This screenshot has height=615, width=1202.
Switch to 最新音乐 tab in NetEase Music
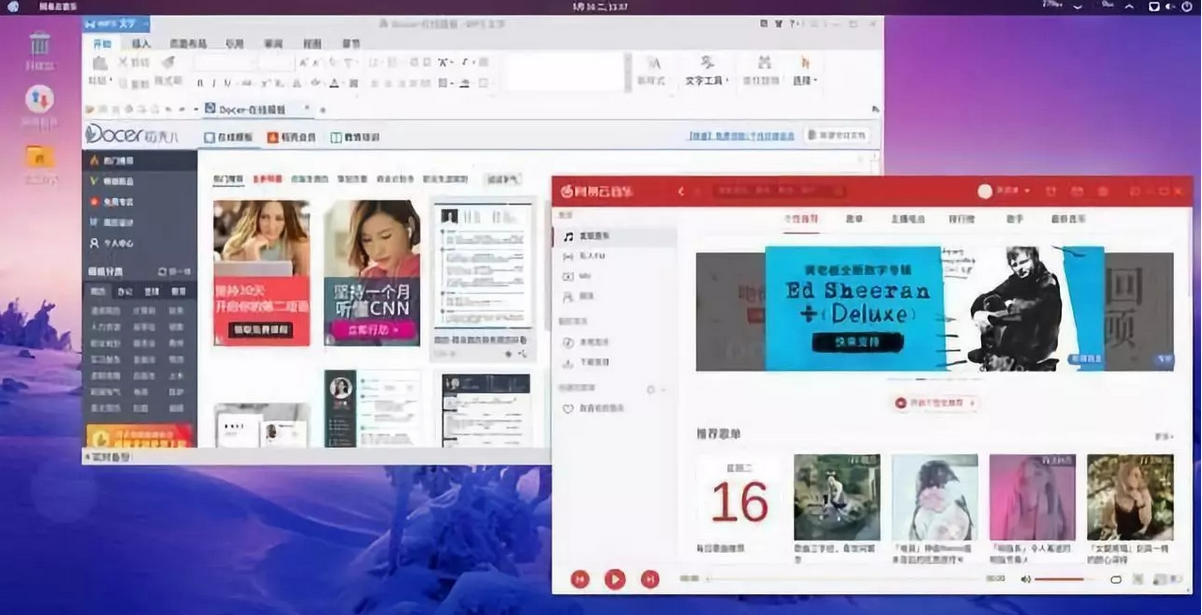1067,217
